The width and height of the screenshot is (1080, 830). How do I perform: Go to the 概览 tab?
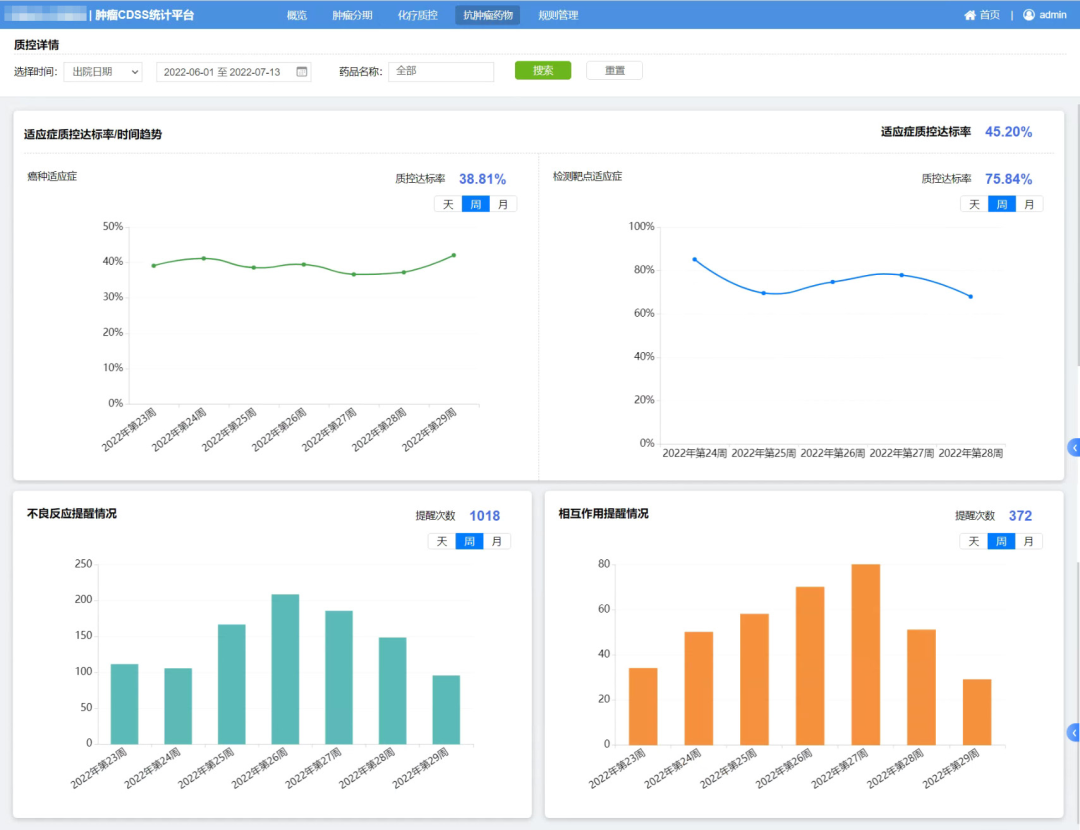click(x=297, y=15)
